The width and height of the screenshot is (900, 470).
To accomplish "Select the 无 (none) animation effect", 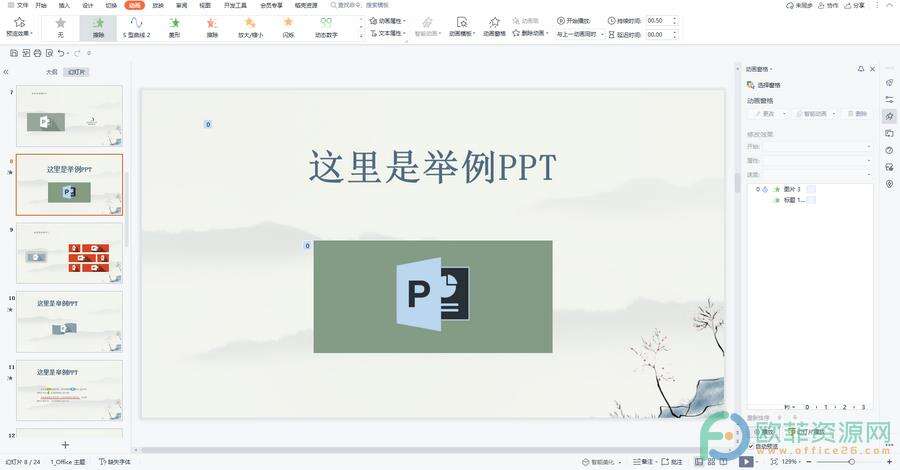I will [x=60, y=28].
